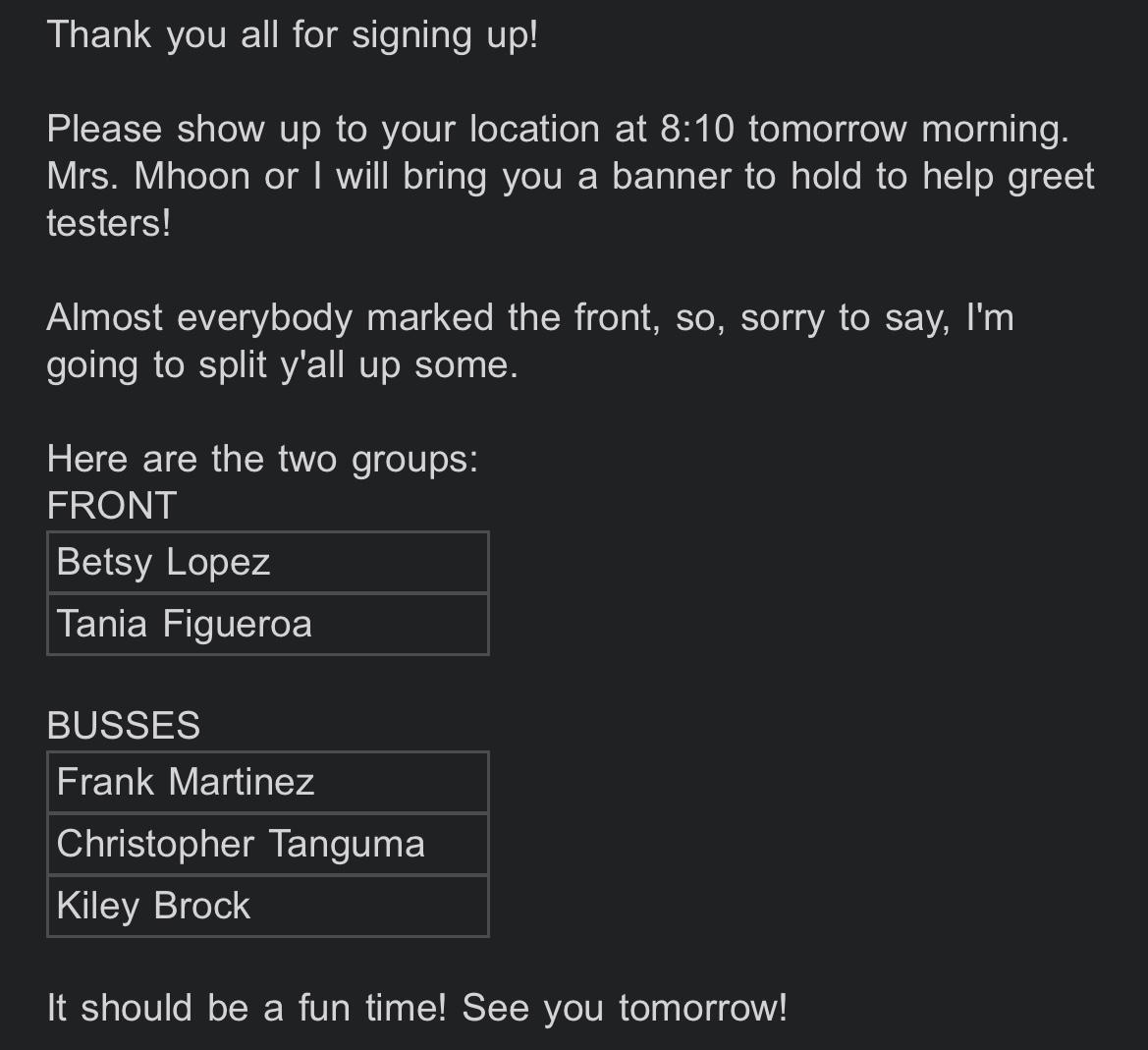Click the BUSSES group heading
Screen dimensions: 1148x1050
pyautogui.click(x=123, y=726)
